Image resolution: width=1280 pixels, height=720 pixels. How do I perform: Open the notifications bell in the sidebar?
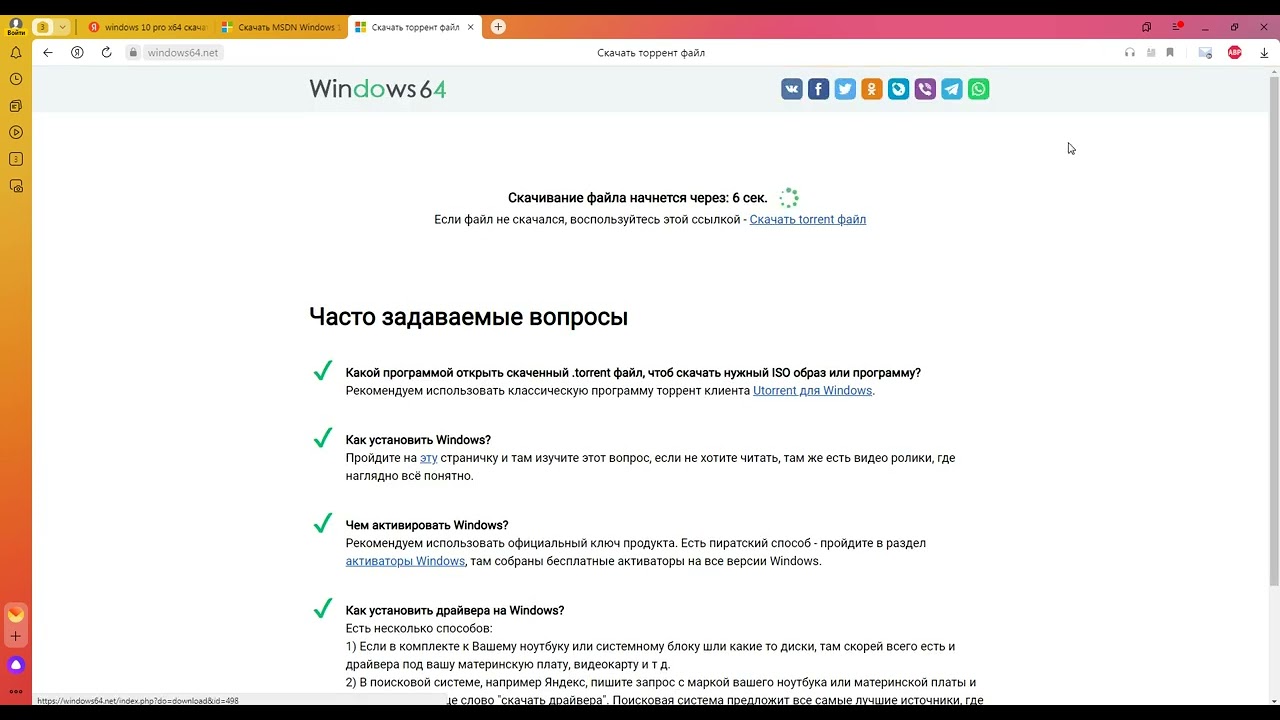pyautogui.click(x=16, y=53)
